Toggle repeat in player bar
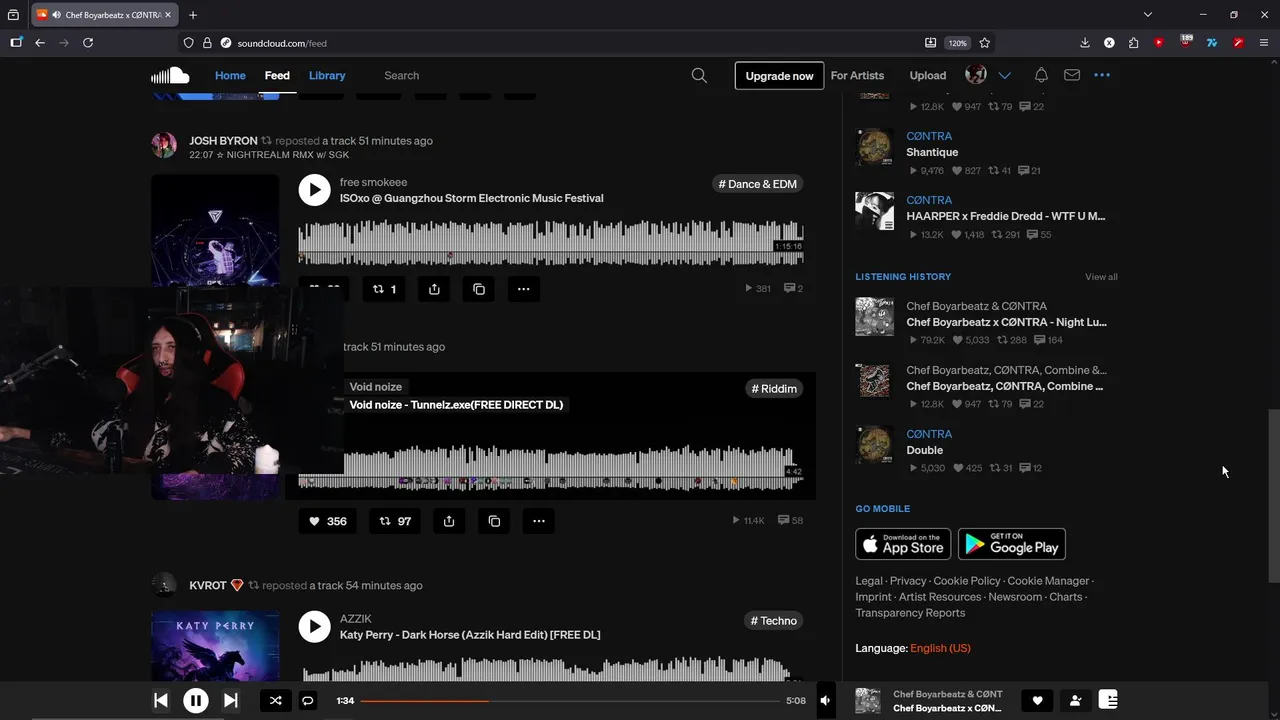The width and height of the screenshot is (1280, 720). tap(308, 701)
